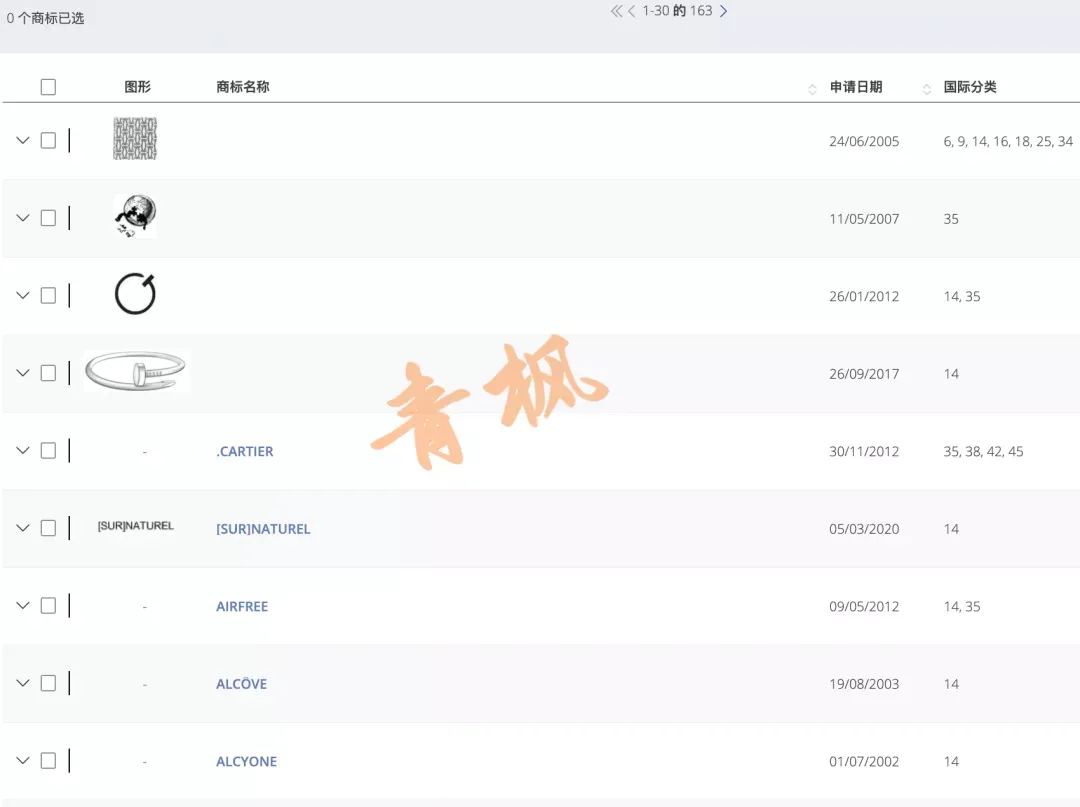Click the '1-30 的 163' page range
Viewport: 1080px width, 807px height.
click(677, 11)
